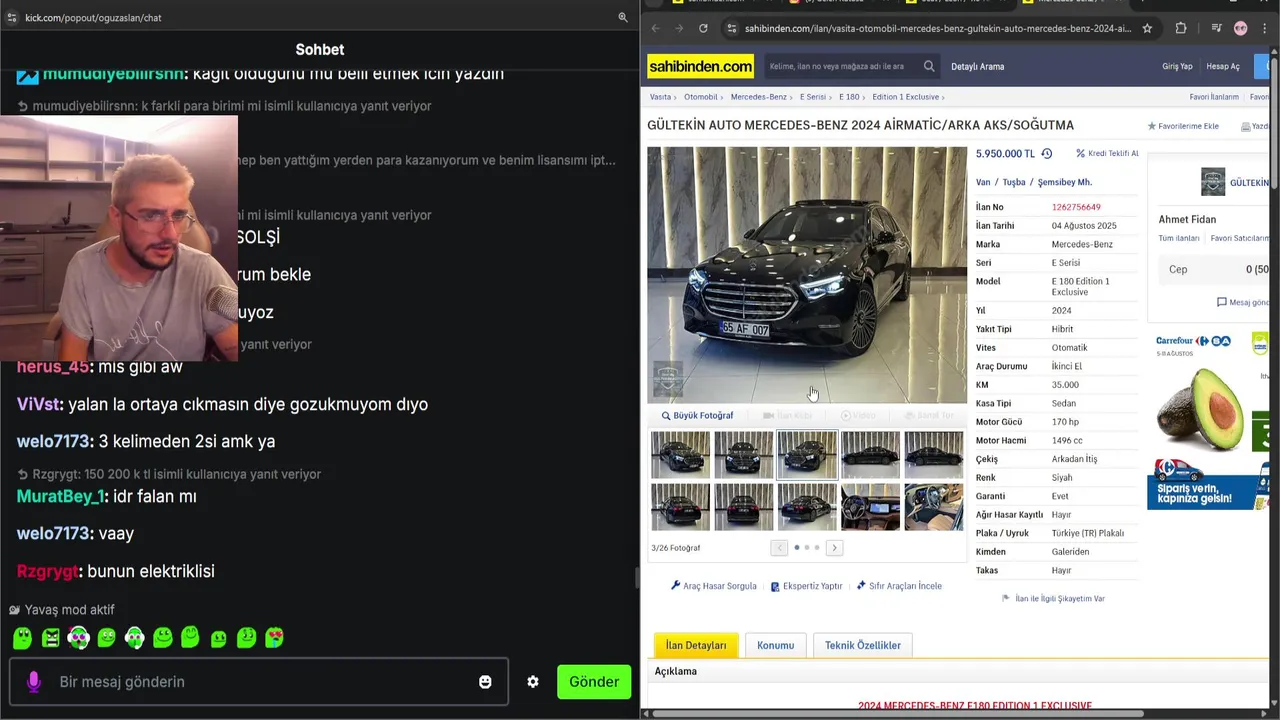Click the purple microphone icon in chat box
The height and width of the screenshot is (720, 1280).
pyautogui.click(x=33, y=682)
